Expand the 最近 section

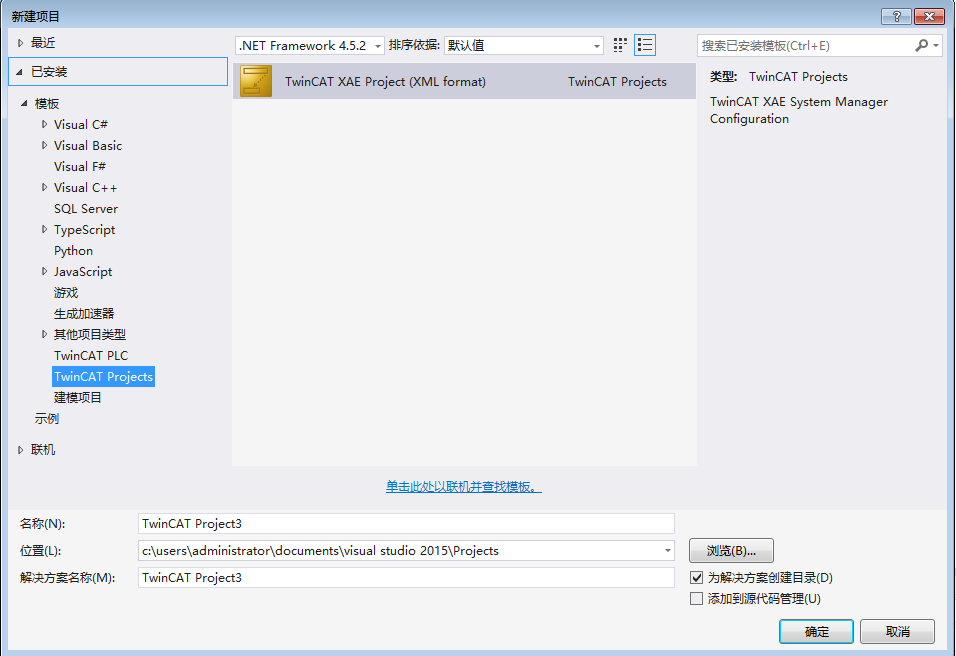click(x=20, y=43)
